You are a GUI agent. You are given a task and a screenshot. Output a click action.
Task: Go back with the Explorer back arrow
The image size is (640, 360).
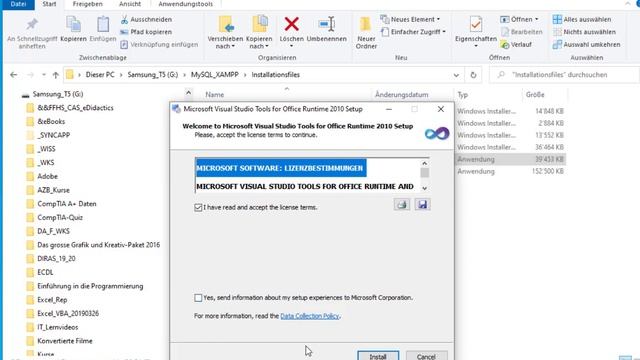[x=13, y=75]
